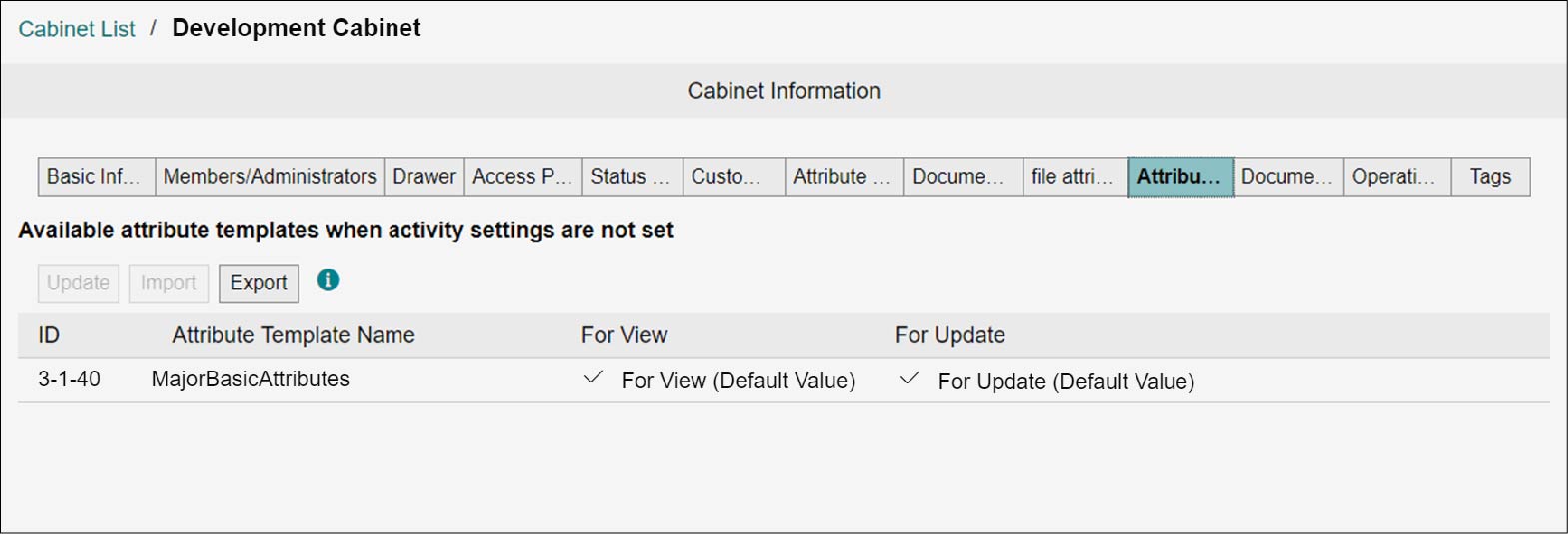The height and width of the screenshot is (534, 1568).
Task: Open the Tags tab
Action: click(x=1491, y=177)
